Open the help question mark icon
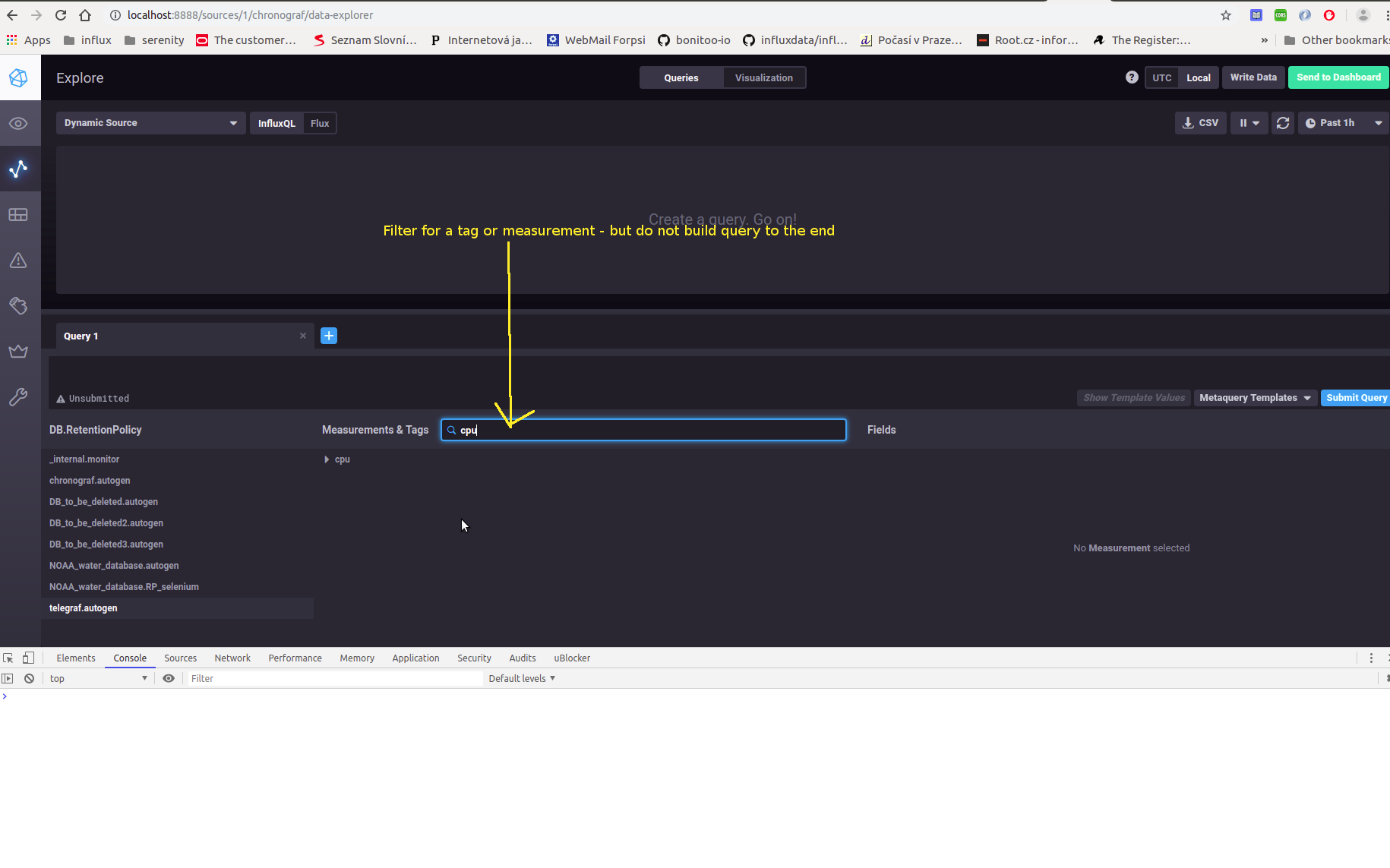The height and width of the screenshot is (868, 1390). pos(1131,77)
